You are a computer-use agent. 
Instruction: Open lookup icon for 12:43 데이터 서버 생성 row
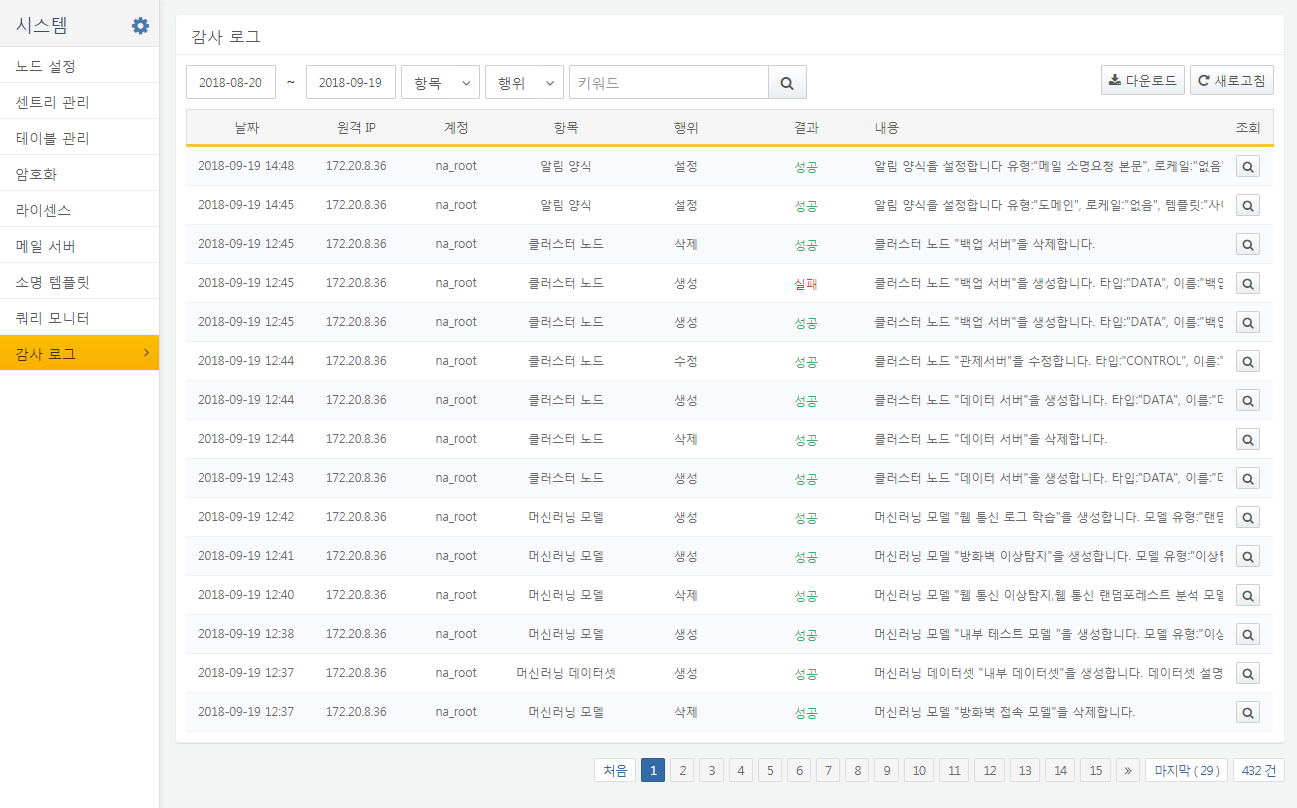(x=1248, y=478)
